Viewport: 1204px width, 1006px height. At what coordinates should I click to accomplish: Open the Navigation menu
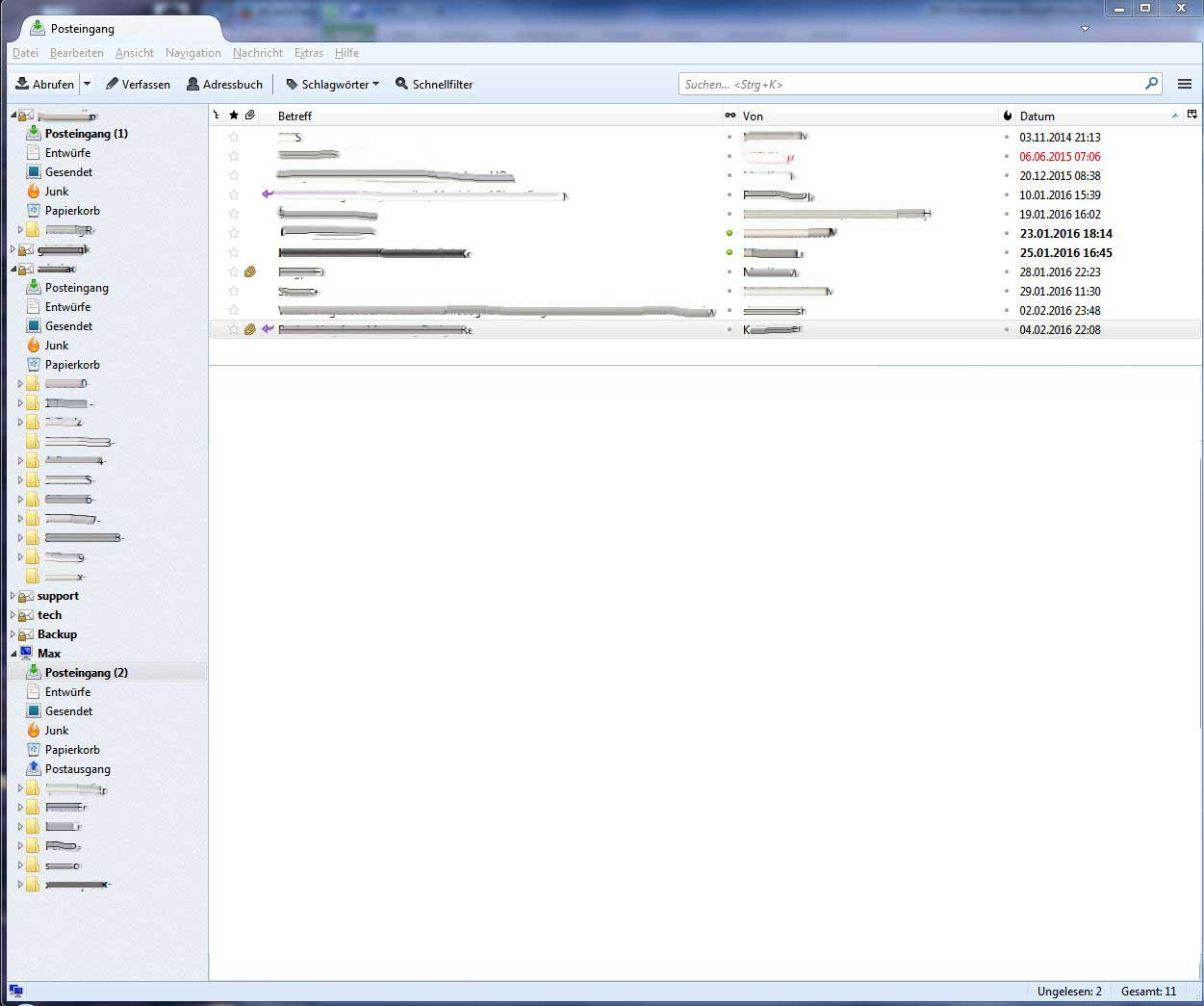tap(193, 53)
